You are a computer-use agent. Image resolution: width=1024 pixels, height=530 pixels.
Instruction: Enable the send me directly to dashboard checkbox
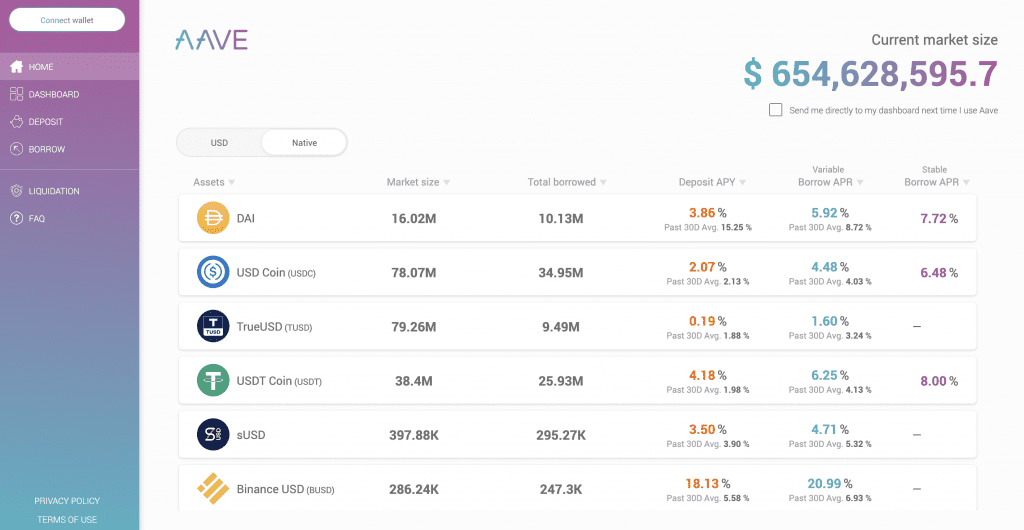coord(775,110)
